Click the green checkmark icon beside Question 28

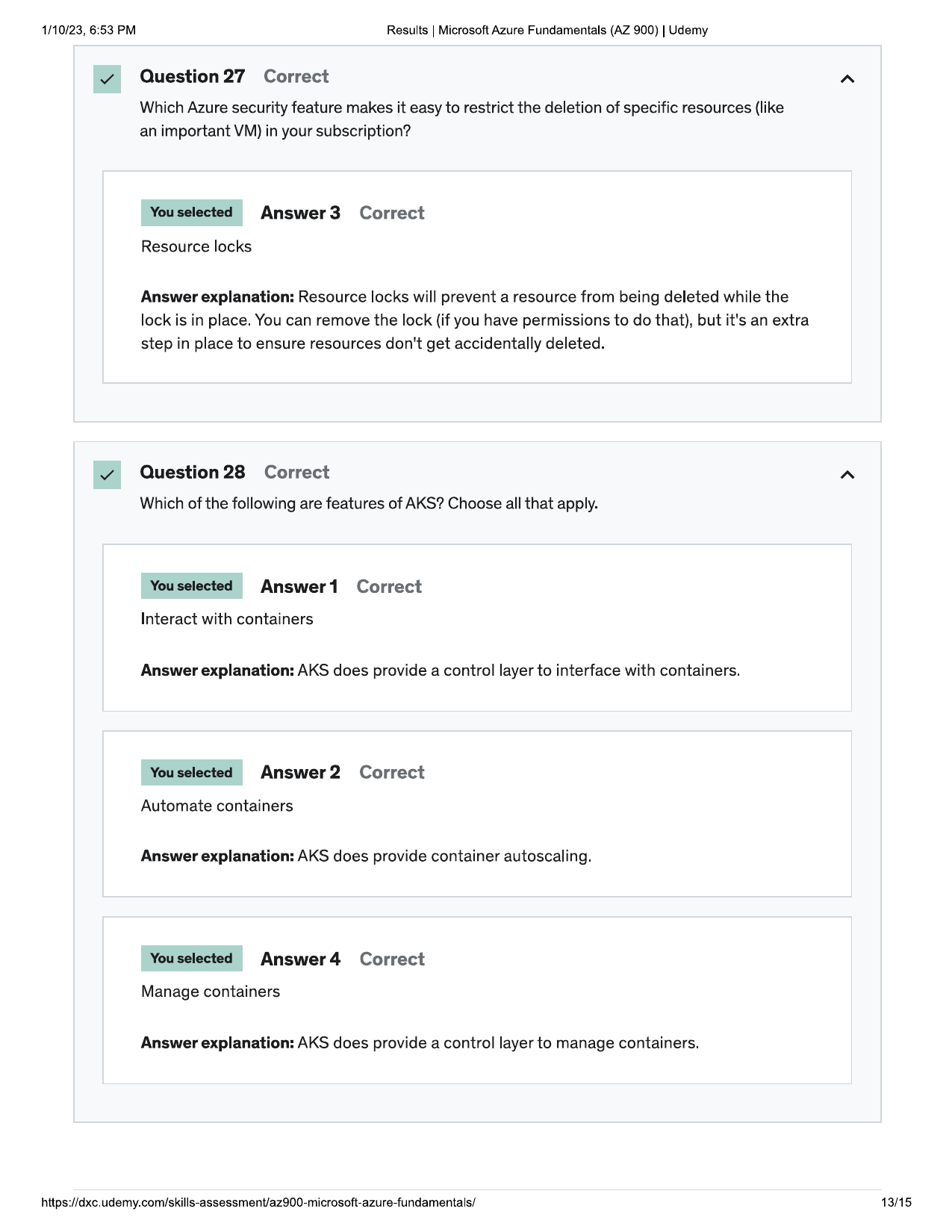coord(107,475)
